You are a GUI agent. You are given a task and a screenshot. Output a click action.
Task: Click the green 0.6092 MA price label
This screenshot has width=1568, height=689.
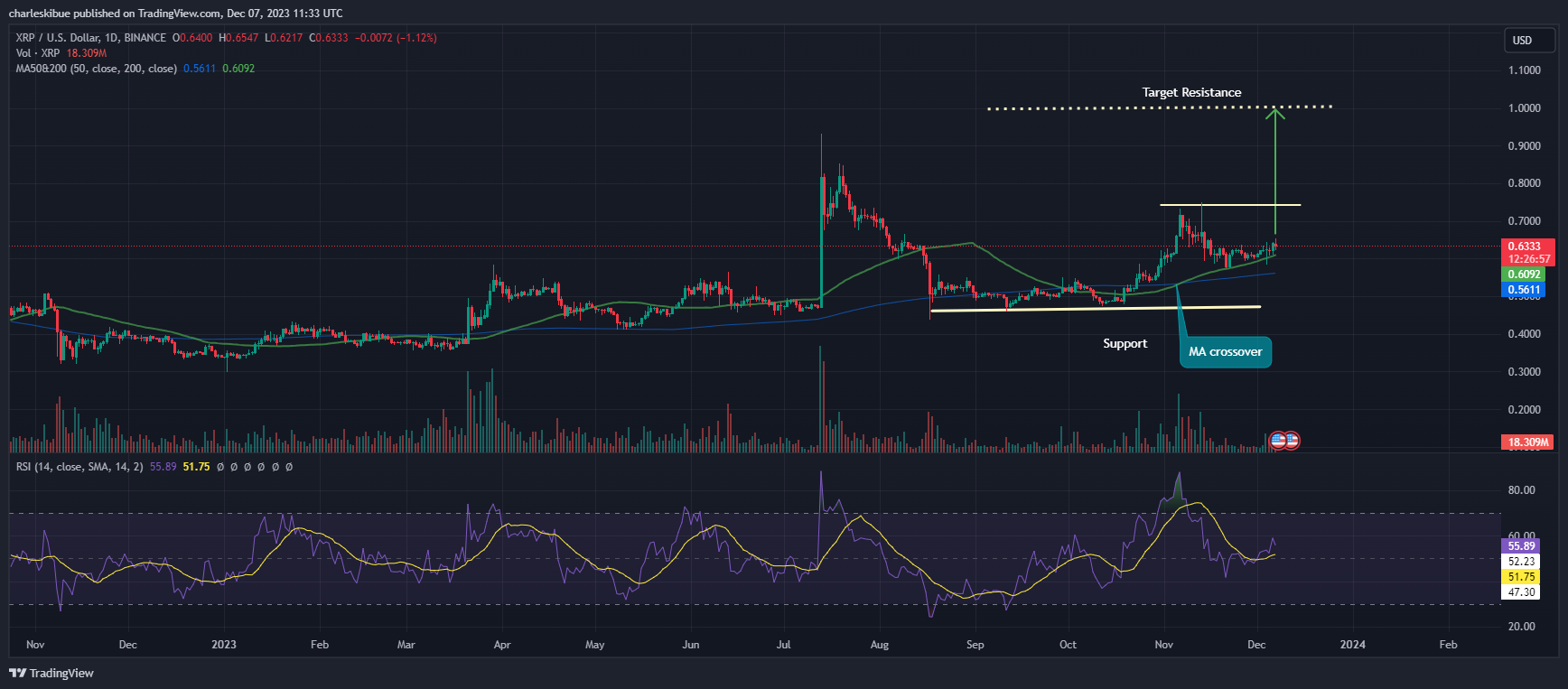[1525, 275]
